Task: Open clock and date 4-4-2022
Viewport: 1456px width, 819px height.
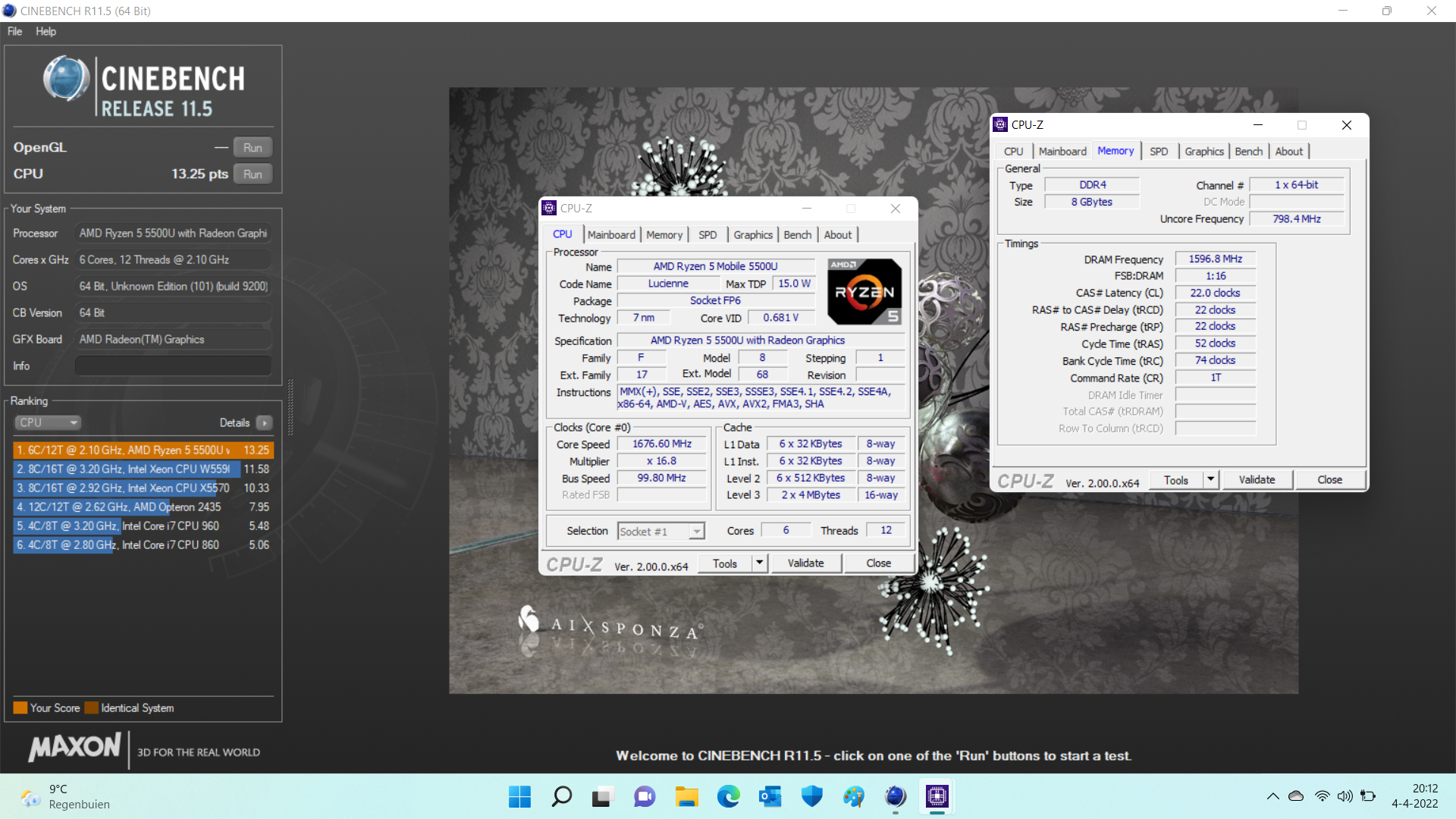Action: pyautogui.click(x=1414, y=796)
